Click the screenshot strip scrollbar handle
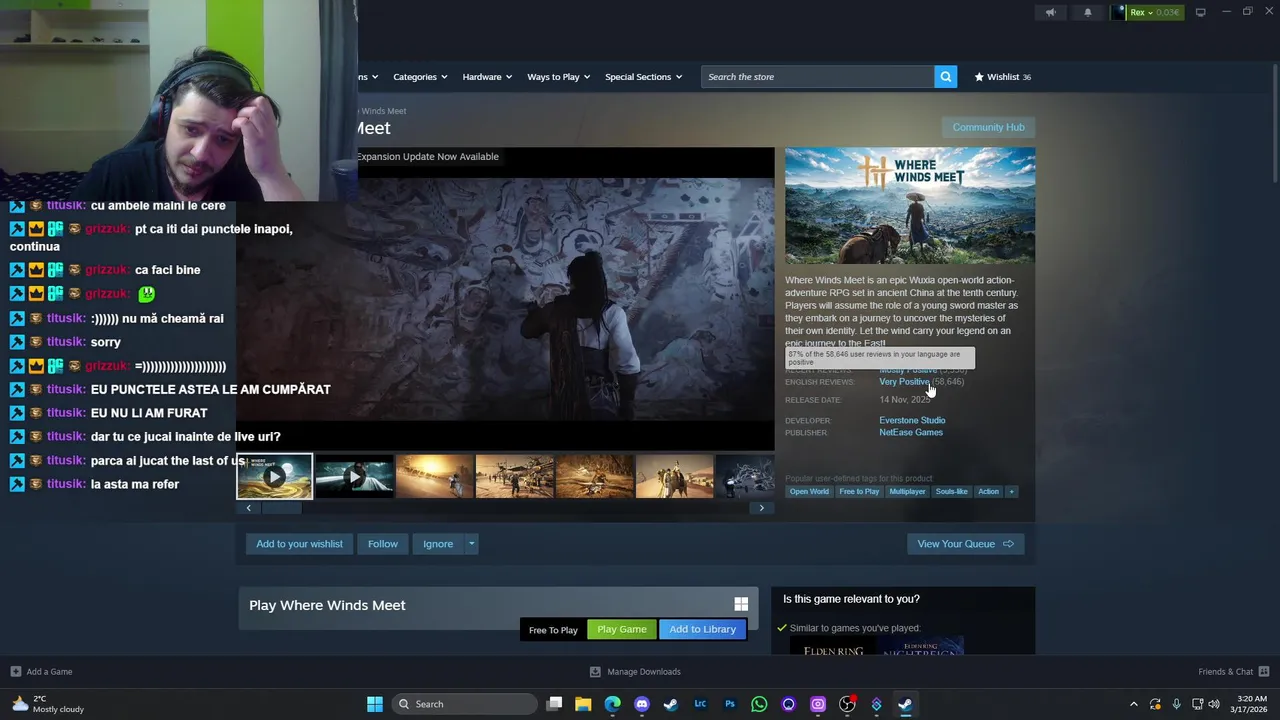The height and width of the screenshot is (720, 1280). coord(282,508)
